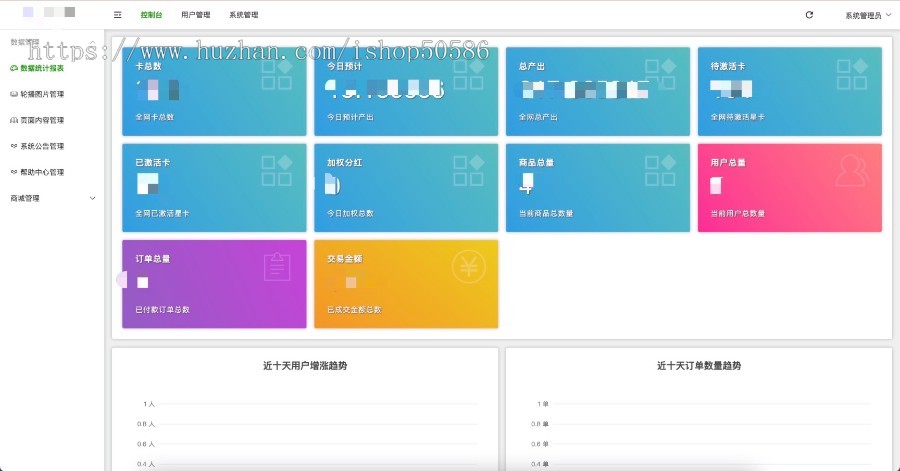
Task: Click the site logo at top left
Action: coord(49,12)
